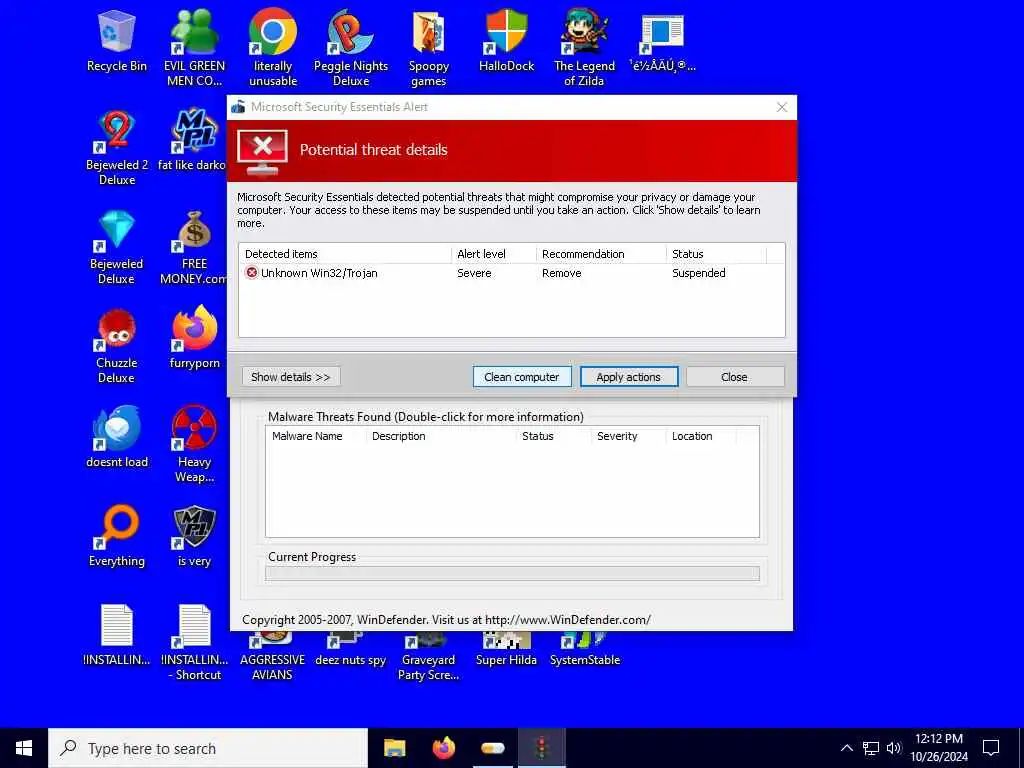Click the Alert level column header

494,254
